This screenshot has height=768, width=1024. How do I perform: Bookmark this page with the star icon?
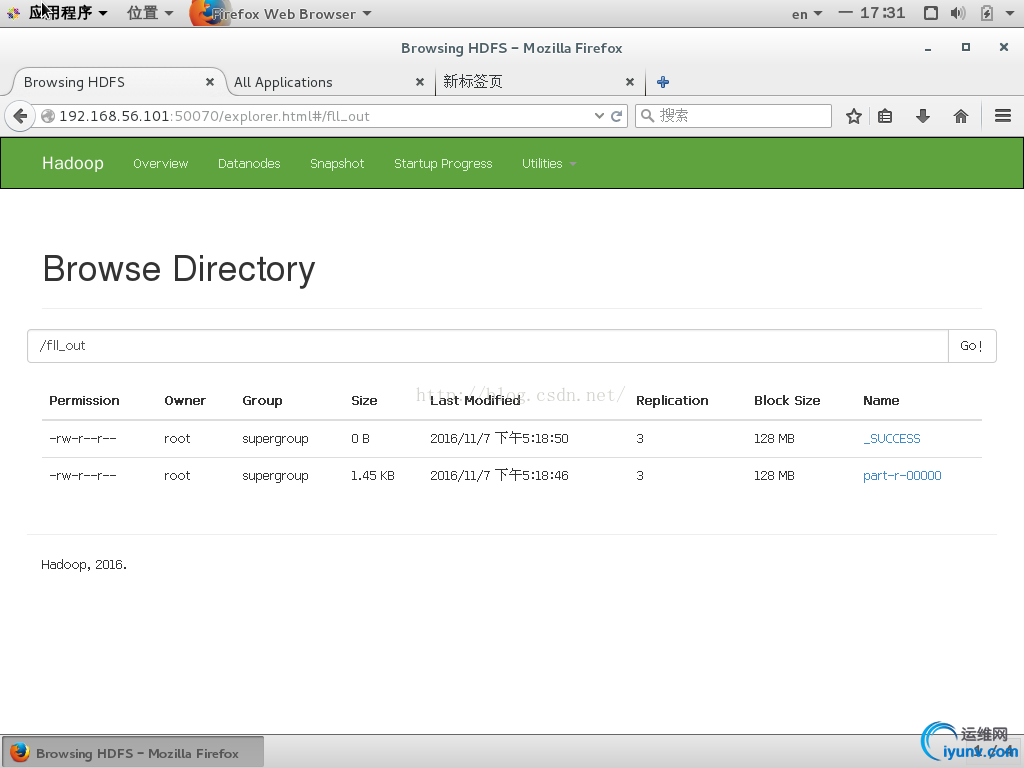[x=854, y=116]
